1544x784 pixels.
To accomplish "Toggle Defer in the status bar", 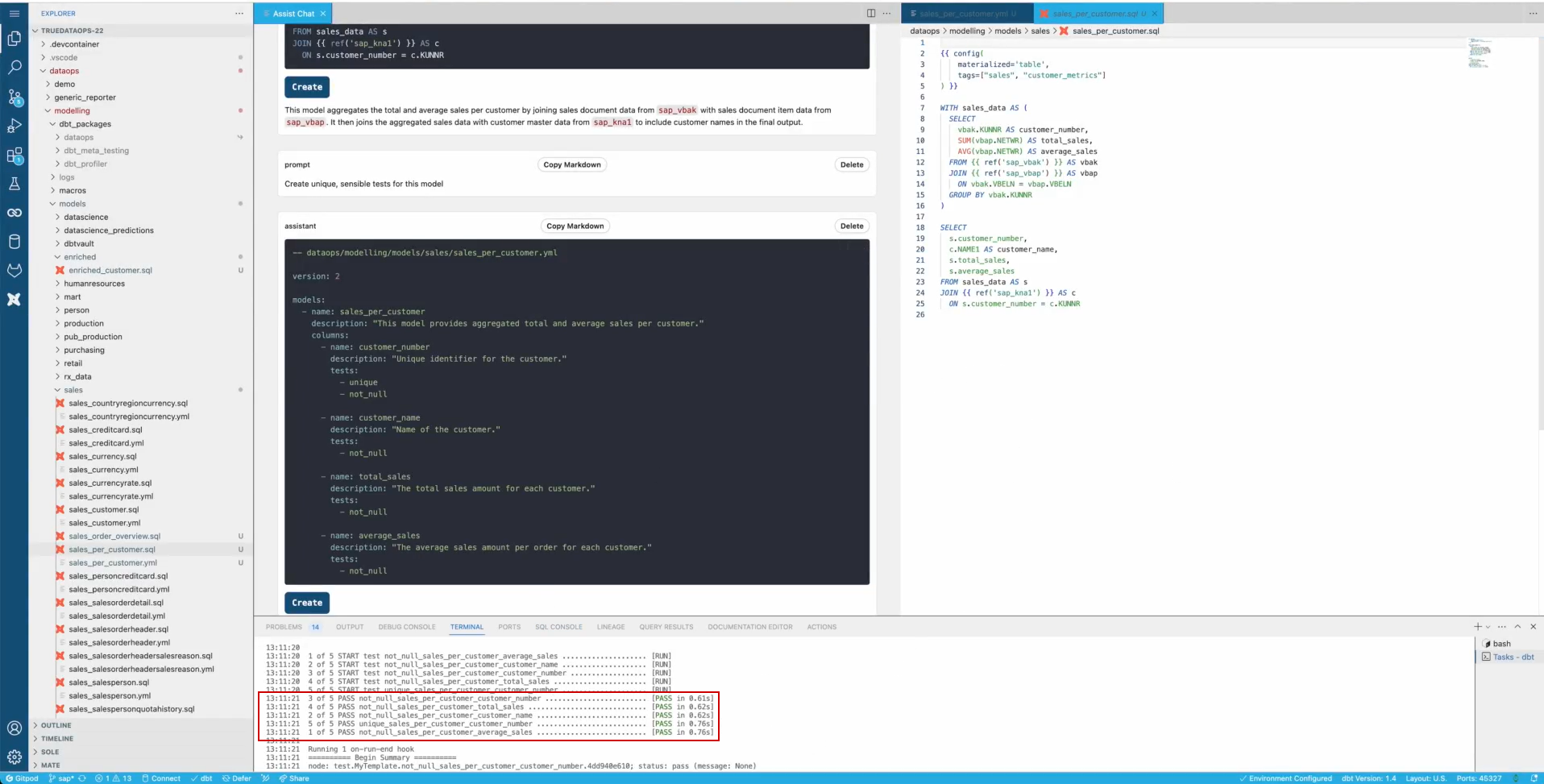I will tap(236, 778).
